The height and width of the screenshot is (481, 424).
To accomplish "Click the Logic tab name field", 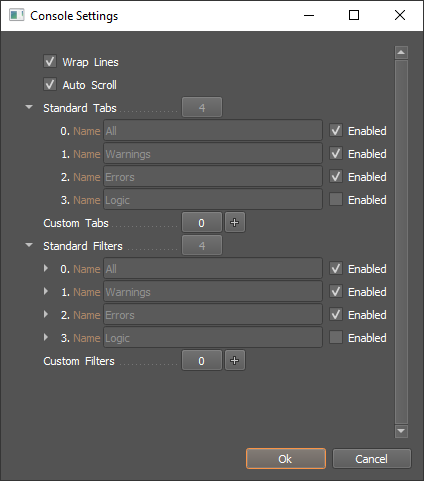I will [x=213, y=199].
